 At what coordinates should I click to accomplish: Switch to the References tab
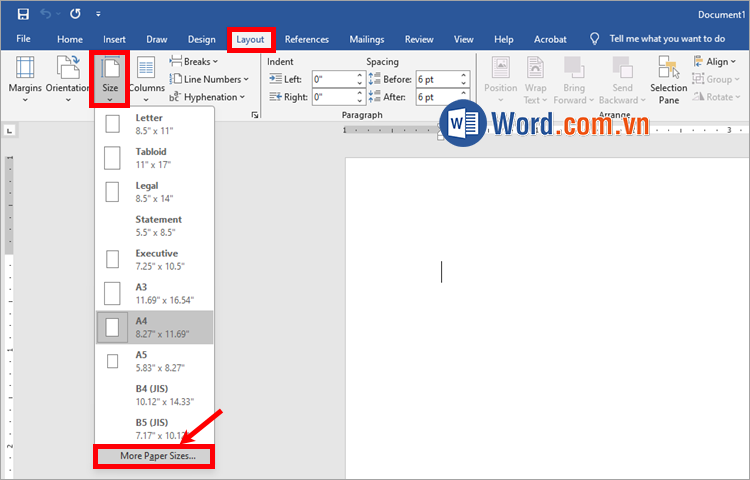[306, 39]
